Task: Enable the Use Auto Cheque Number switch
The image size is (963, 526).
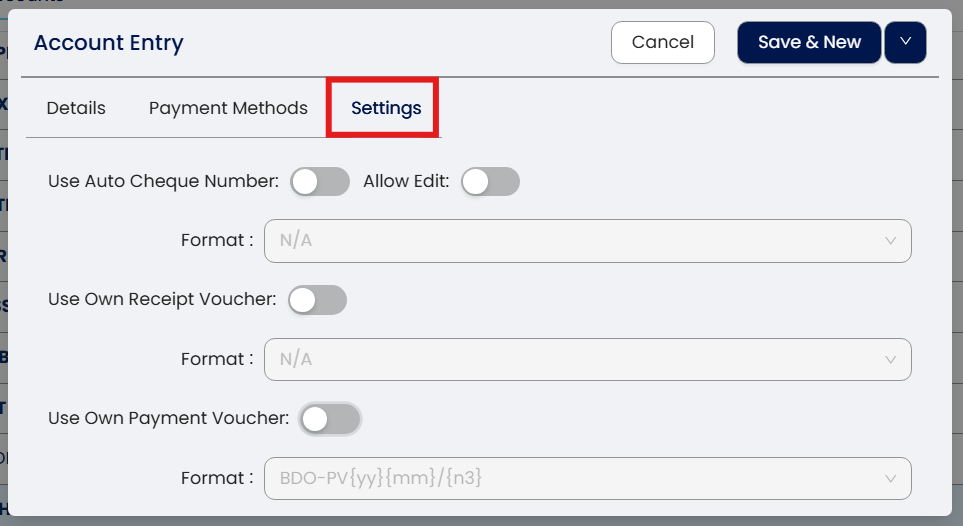Action: 319,181
